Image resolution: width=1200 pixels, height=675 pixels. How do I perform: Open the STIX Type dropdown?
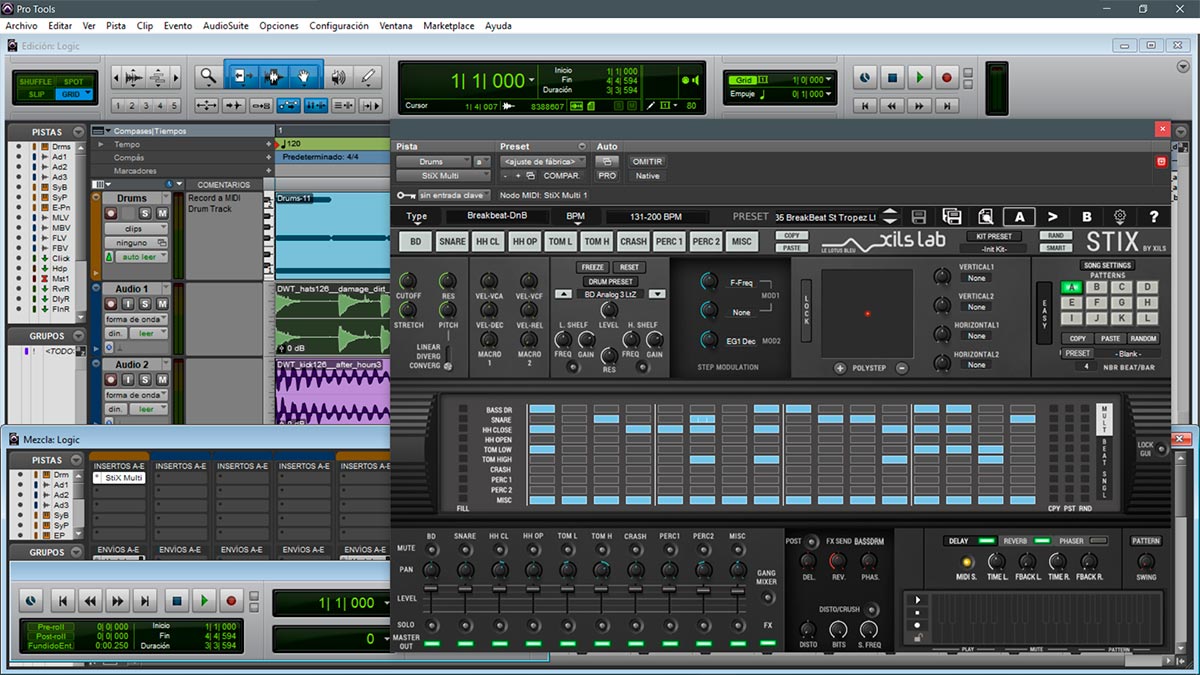click(x=417, y=217)
